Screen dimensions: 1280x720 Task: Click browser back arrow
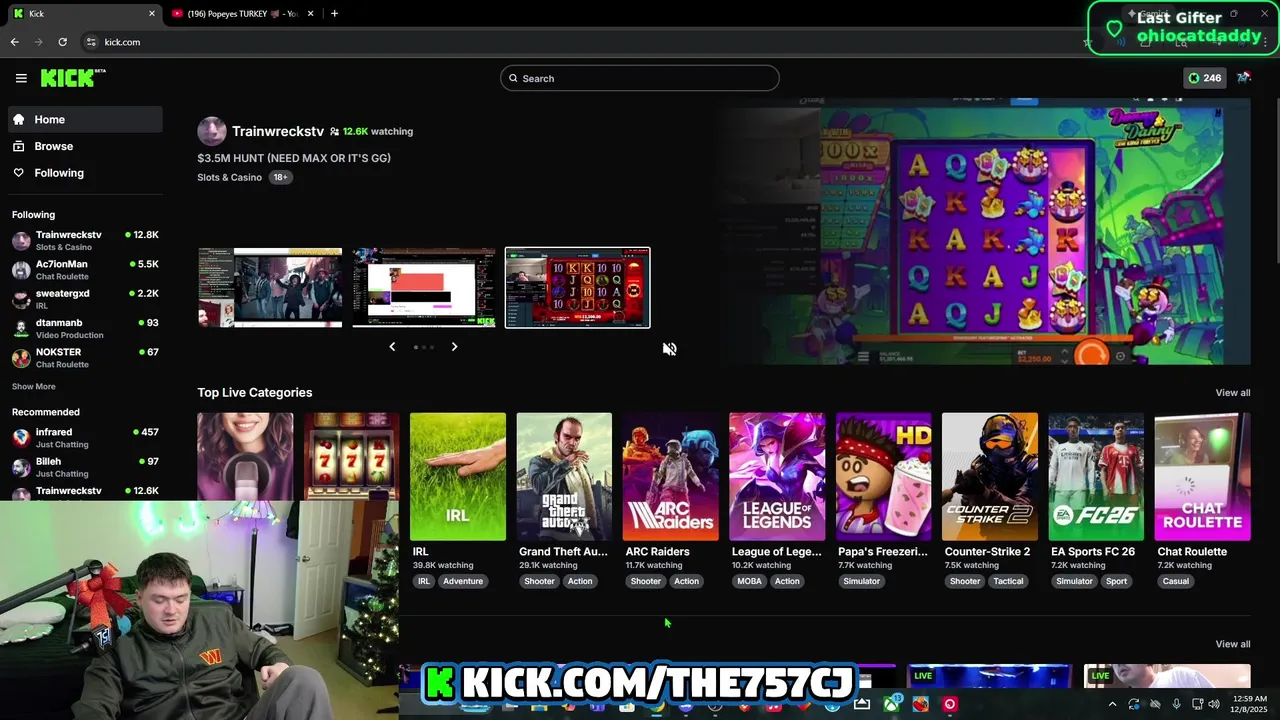click(14, 42)
